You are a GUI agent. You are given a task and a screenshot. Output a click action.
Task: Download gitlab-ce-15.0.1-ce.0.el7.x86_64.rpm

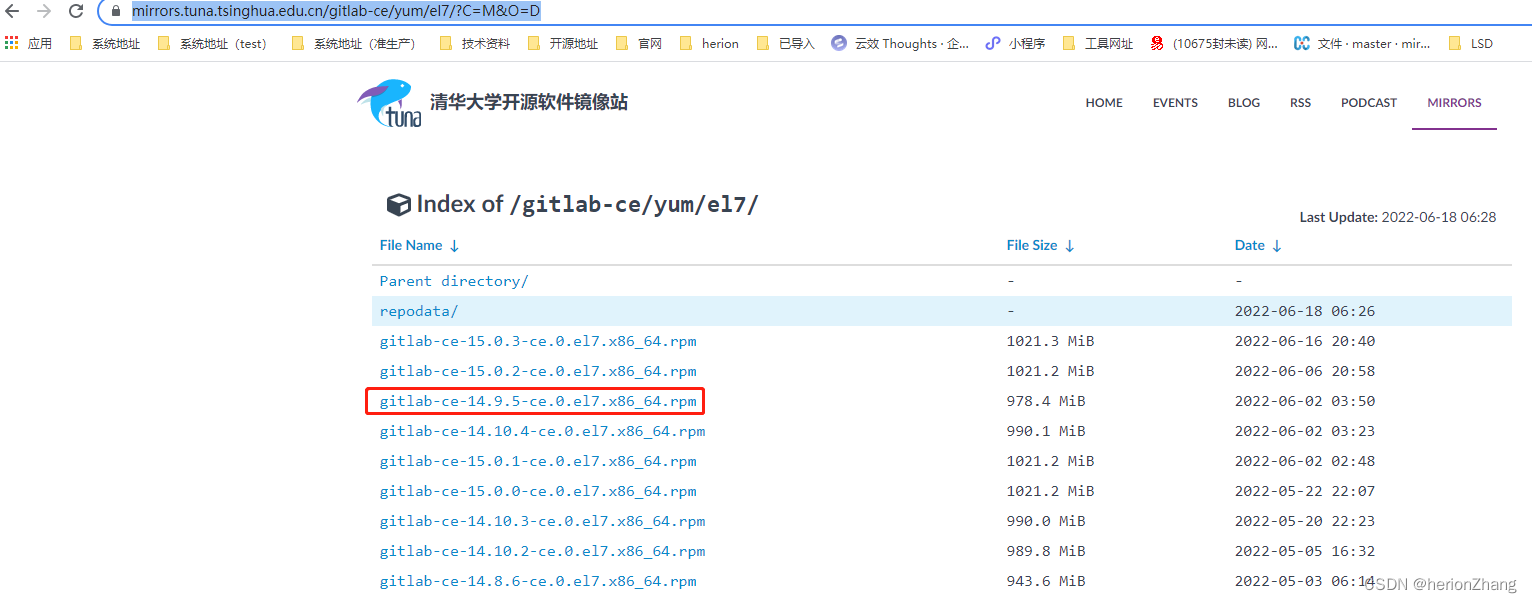pyautogui.click(x=538, y=461)
